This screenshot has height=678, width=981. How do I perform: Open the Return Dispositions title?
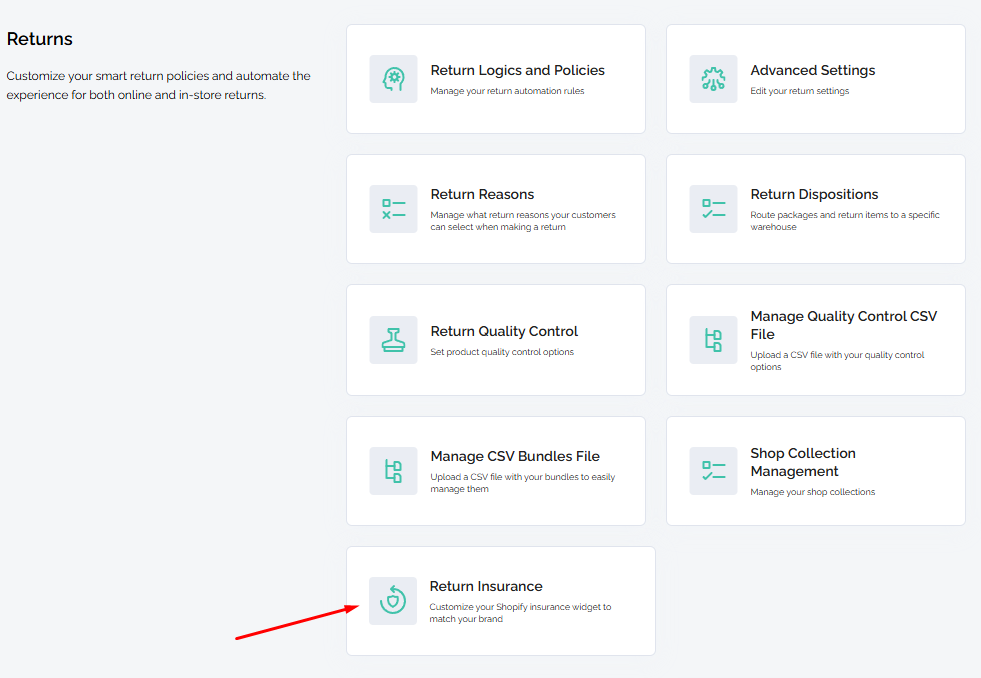(814, 194)
